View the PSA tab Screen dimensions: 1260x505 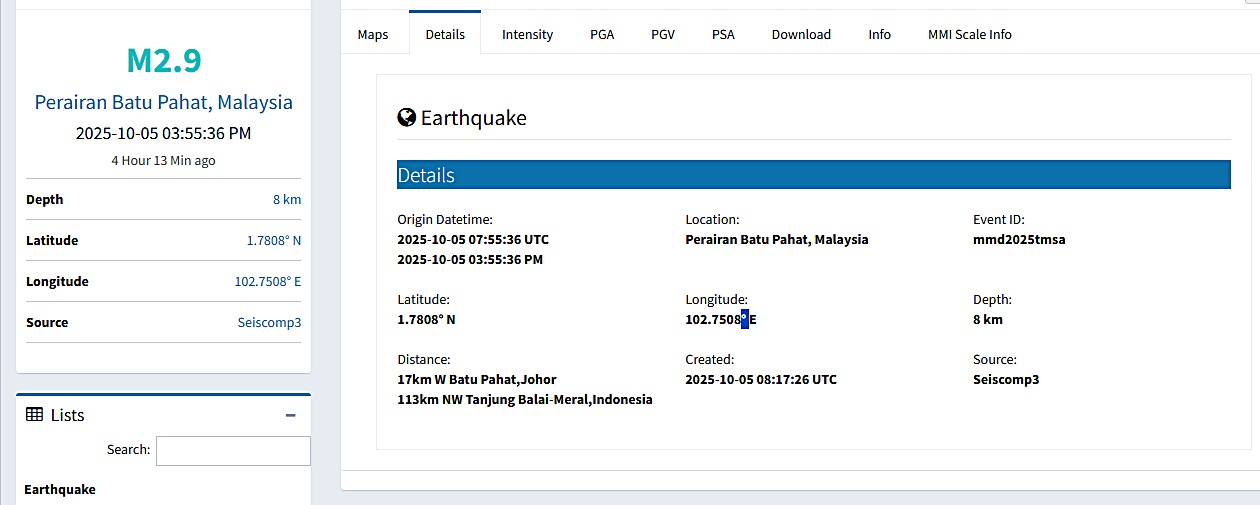point(723,34)
